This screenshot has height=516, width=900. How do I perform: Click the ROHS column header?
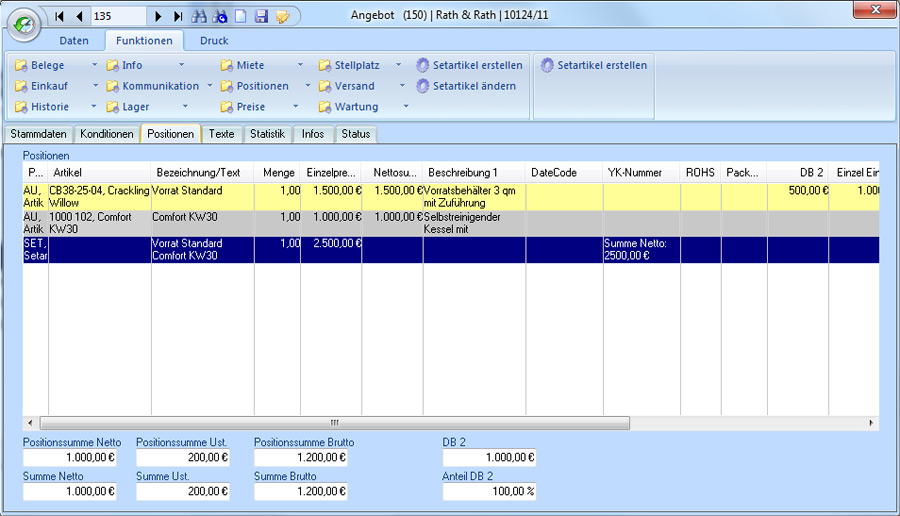coord(700,173)
